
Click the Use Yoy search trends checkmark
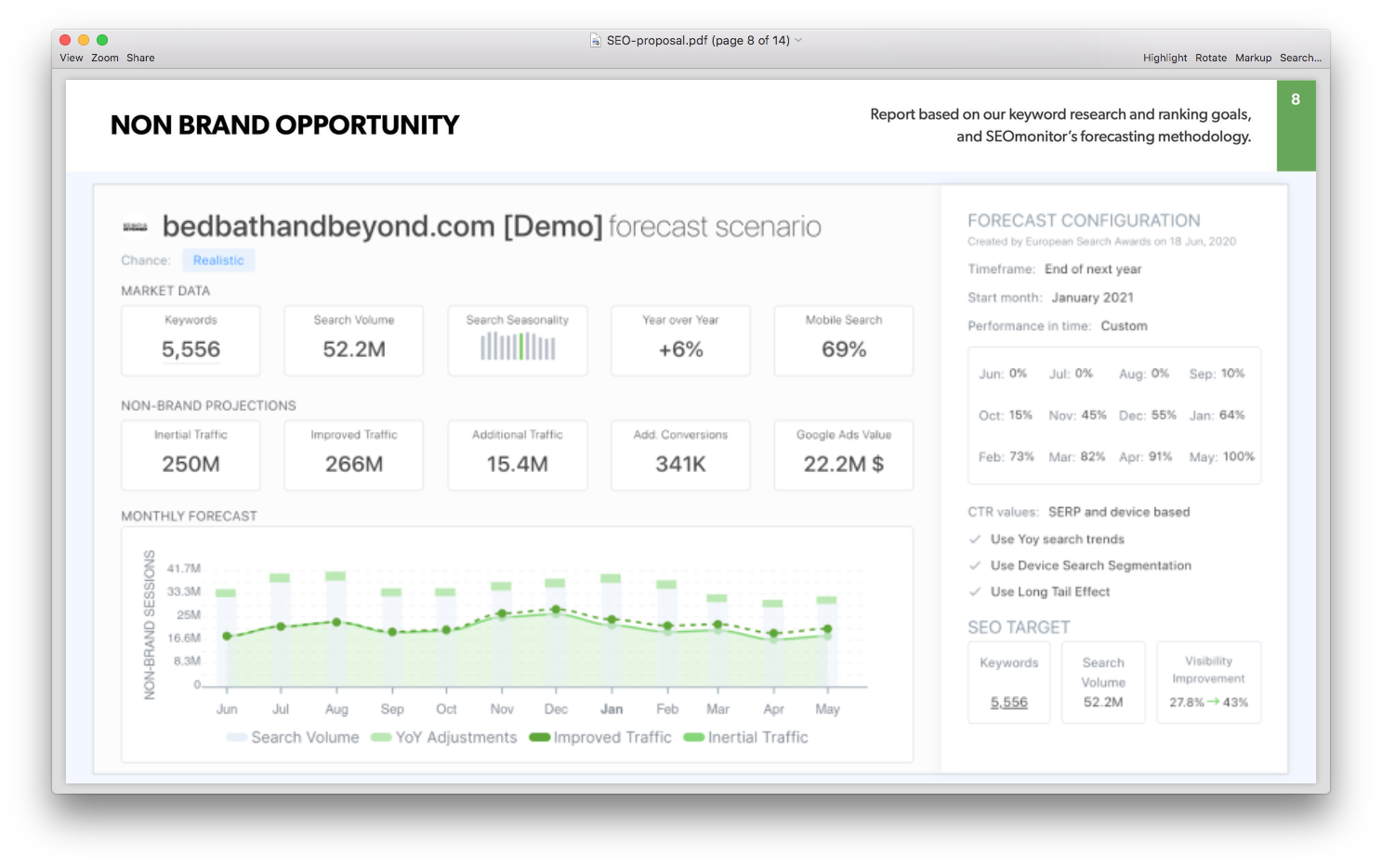coord(975,539)
